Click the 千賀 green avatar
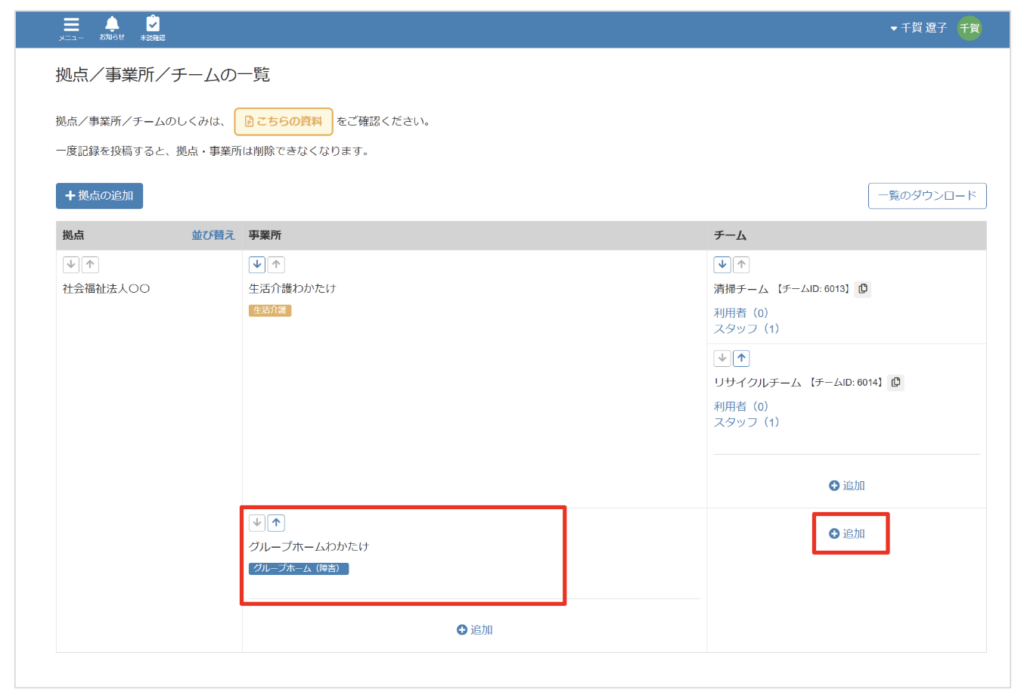This screenshot has height=699, width=1024. point(969,28)
